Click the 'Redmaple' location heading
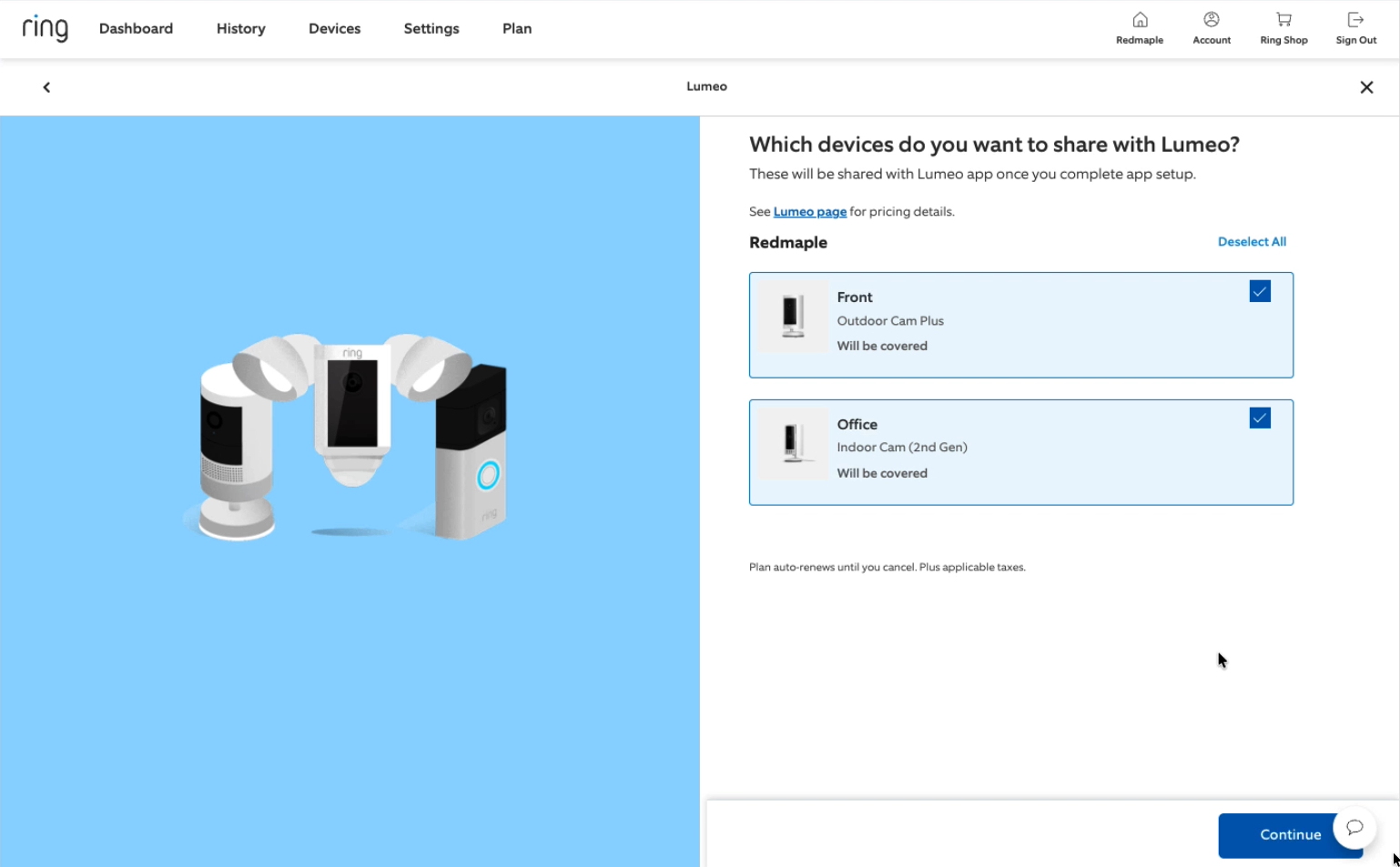The height and width of the screenshot is (867, 1400). point(788,243)
